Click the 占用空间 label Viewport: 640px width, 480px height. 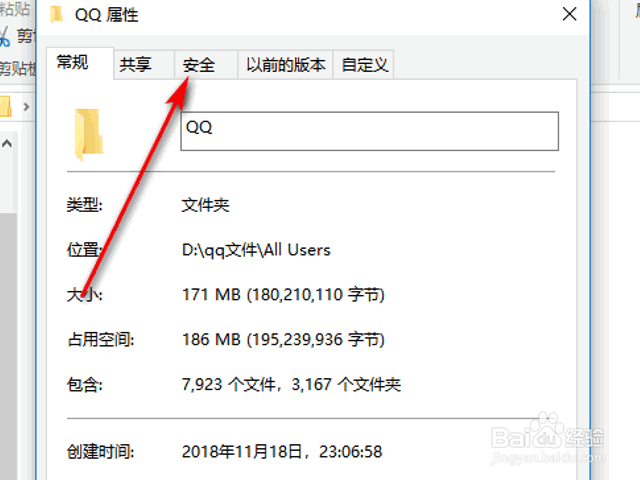(101, 340)
